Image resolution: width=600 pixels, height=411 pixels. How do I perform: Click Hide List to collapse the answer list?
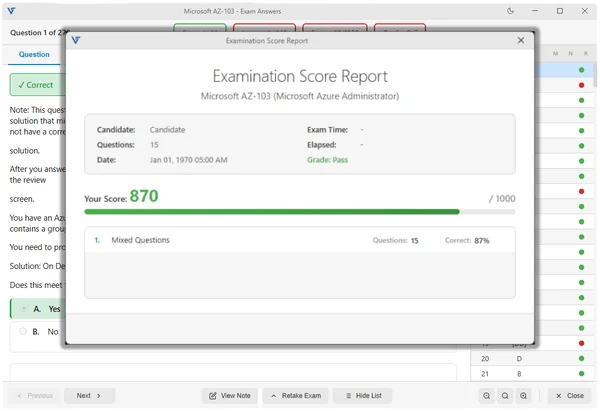[x=363, y=396]
